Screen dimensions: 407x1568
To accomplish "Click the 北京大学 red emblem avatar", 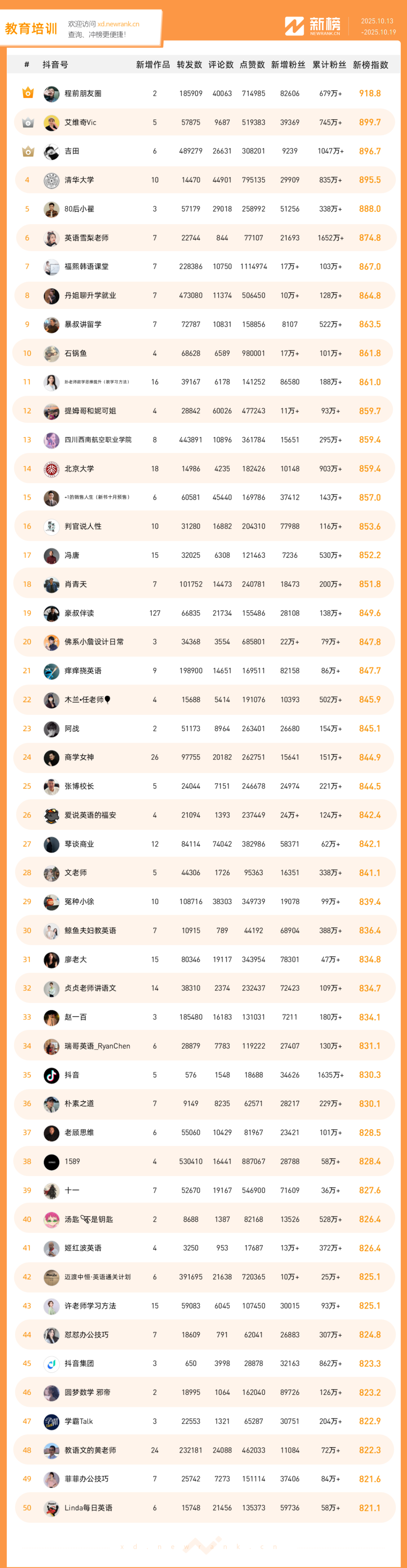I will click(52, 469).
